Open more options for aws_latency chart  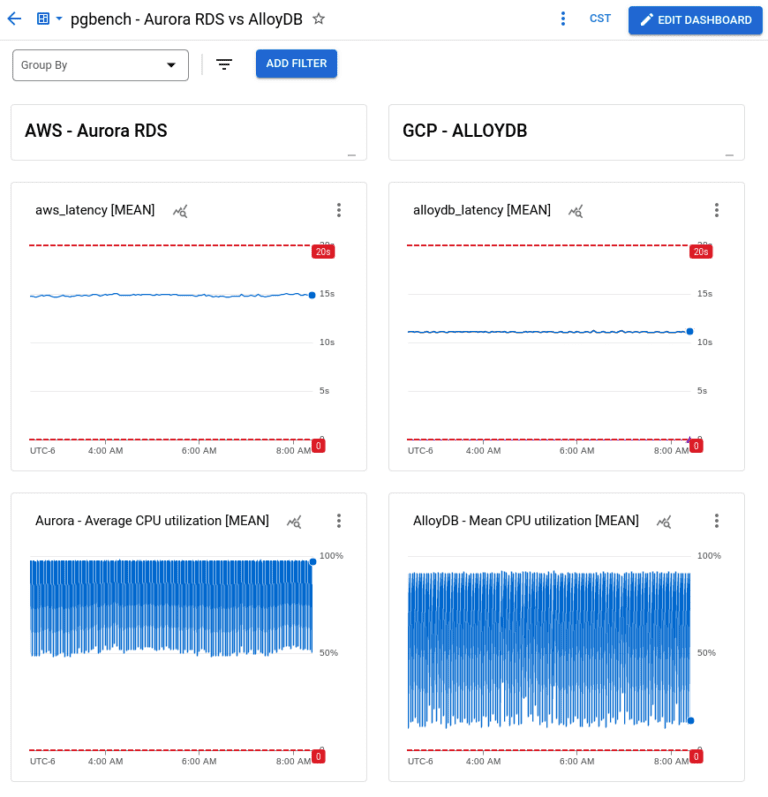coord(339,210)
